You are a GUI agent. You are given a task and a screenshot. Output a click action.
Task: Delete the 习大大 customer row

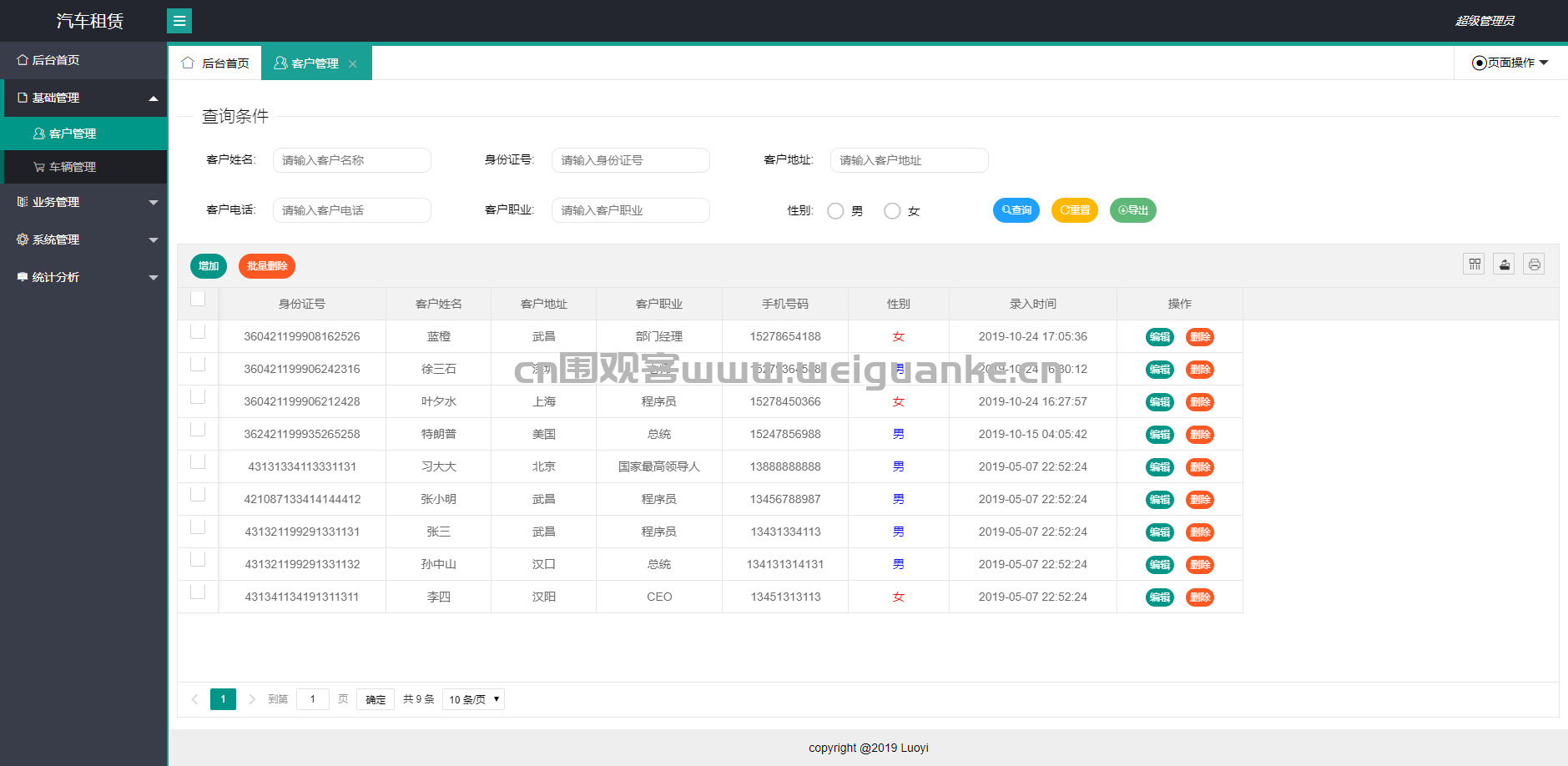coord(1200,467)
